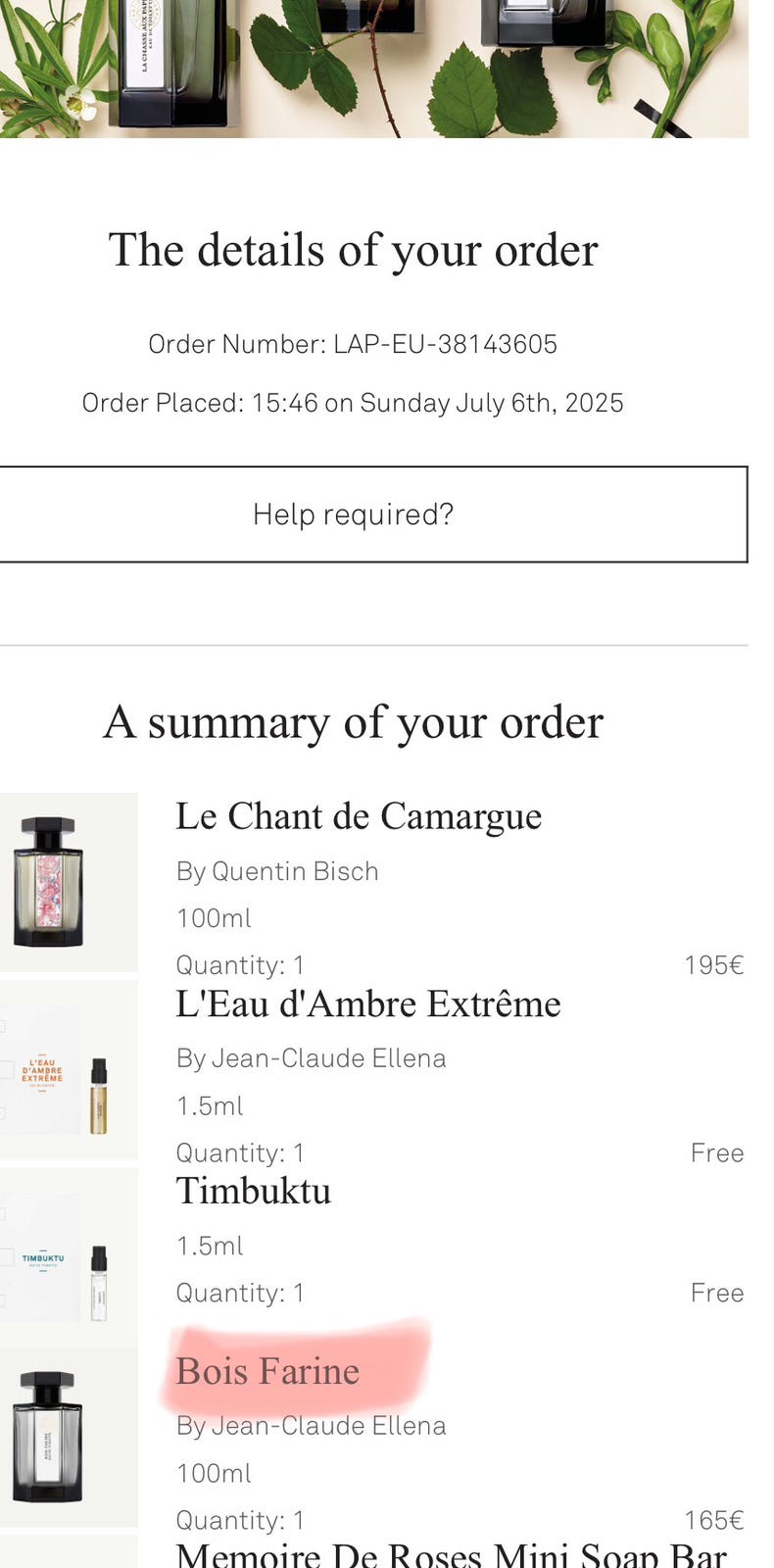The image size is (774, 1568).
Task: Click the 165€ price for Bois Farine
Action: pyautogui.click(x=713, y=1520)
